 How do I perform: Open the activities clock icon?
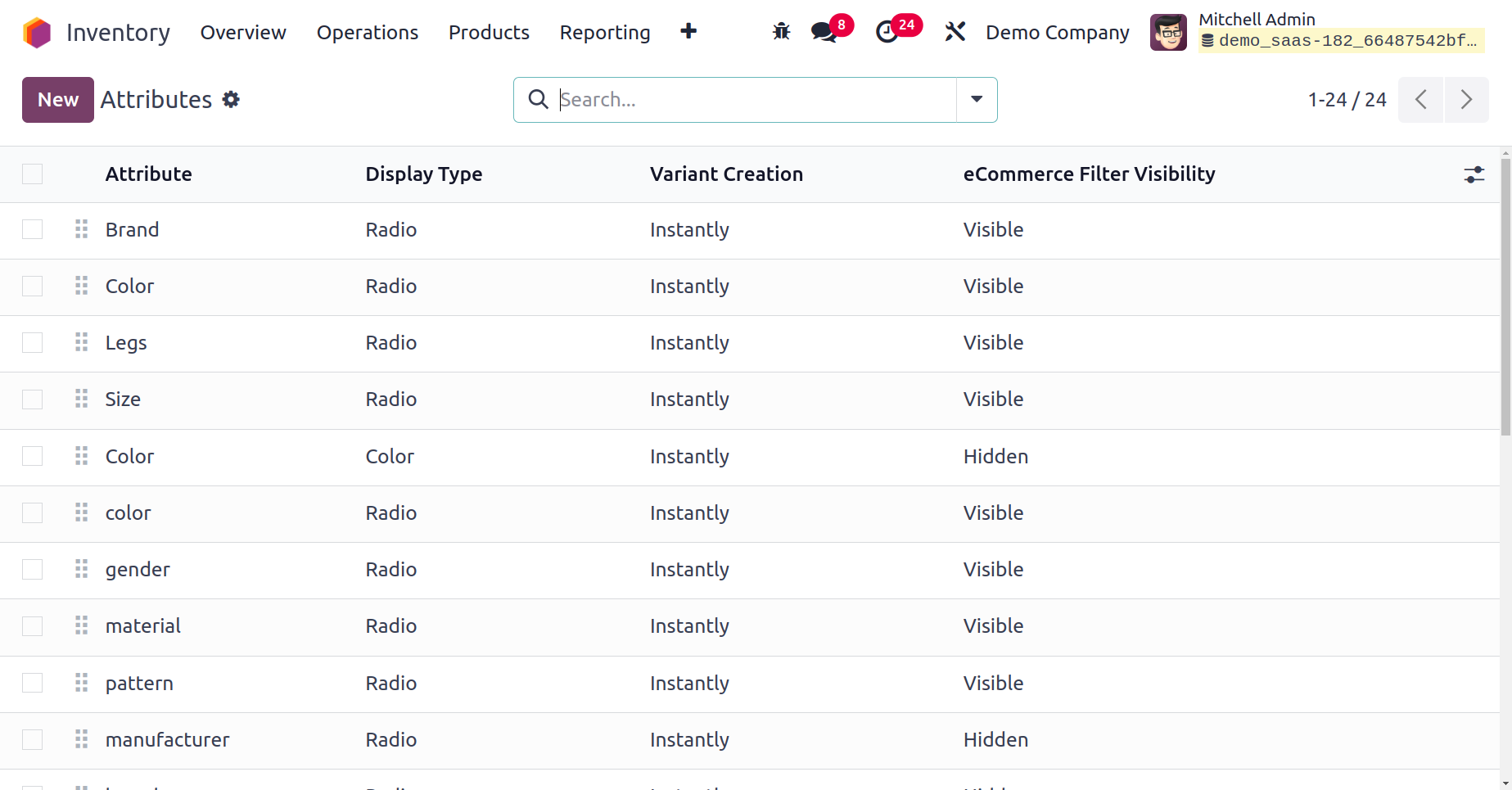tap(887, 32)
